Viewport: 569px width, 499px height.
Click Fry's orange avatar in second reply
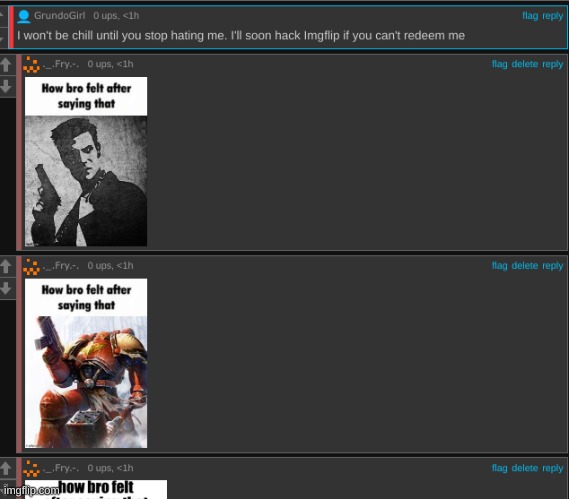point(31,266)
